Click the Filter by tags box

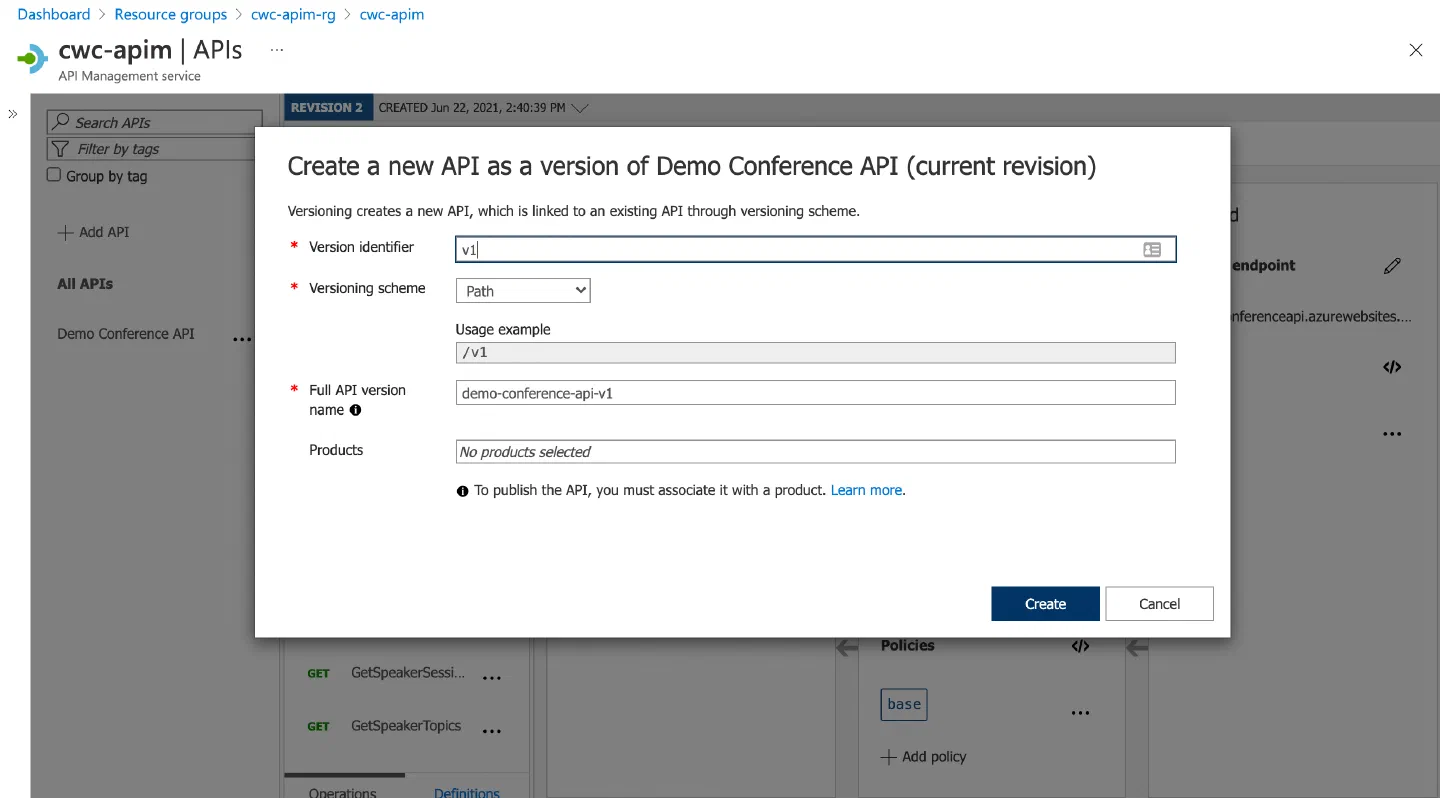click(155, 148)
